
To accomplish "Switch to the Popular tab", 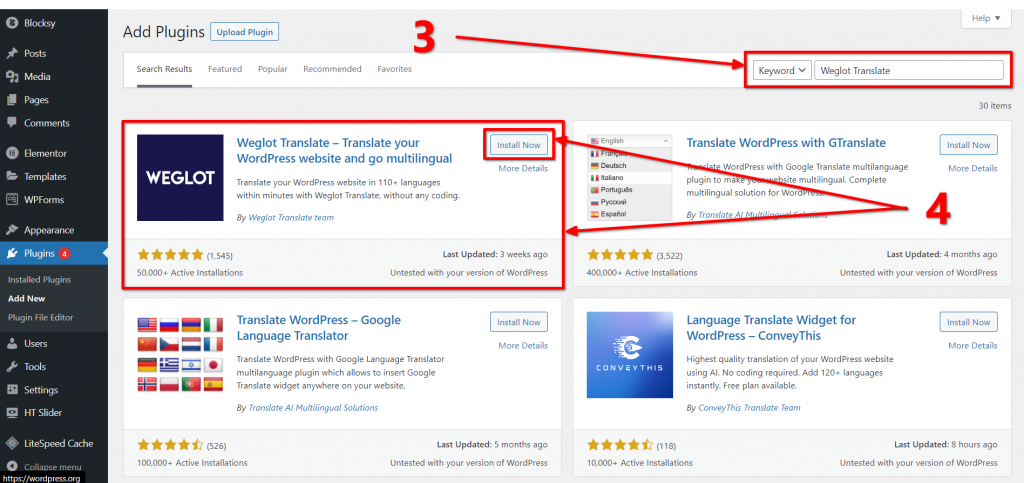I will 272,69.
